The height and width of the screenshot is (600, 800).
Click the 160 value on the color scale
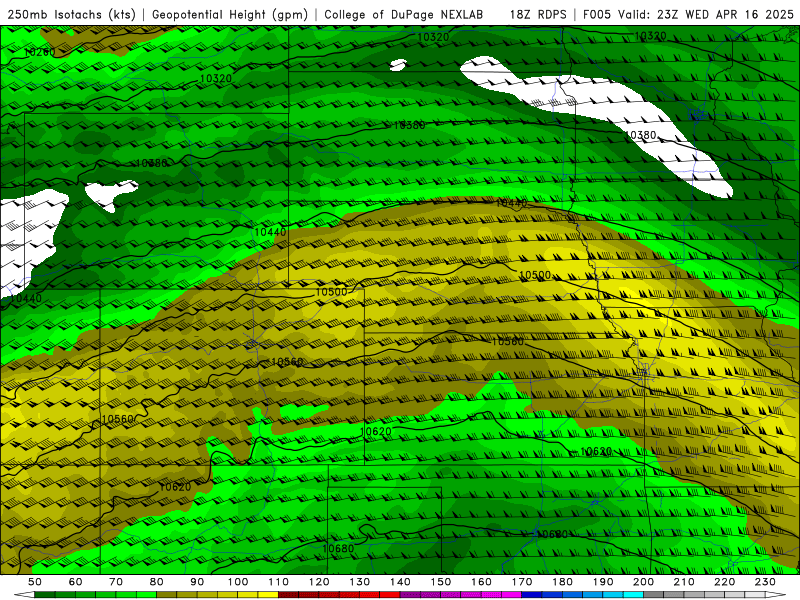[482, 582]
